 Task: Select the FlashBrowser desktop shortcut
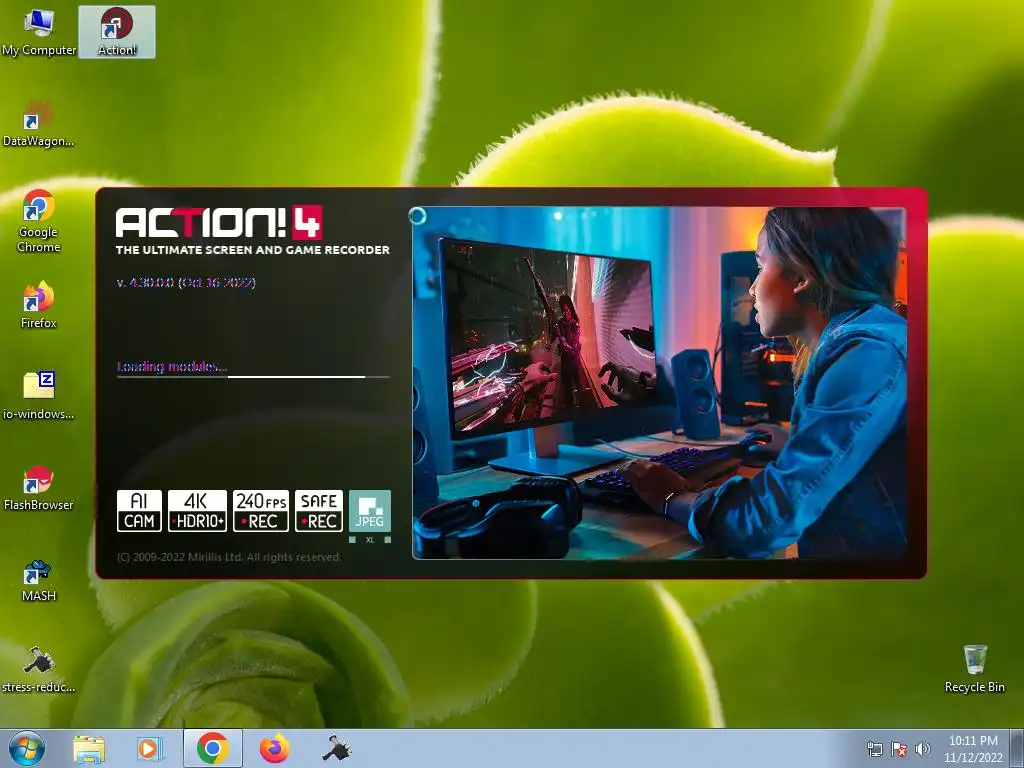[x=39, y=487]
